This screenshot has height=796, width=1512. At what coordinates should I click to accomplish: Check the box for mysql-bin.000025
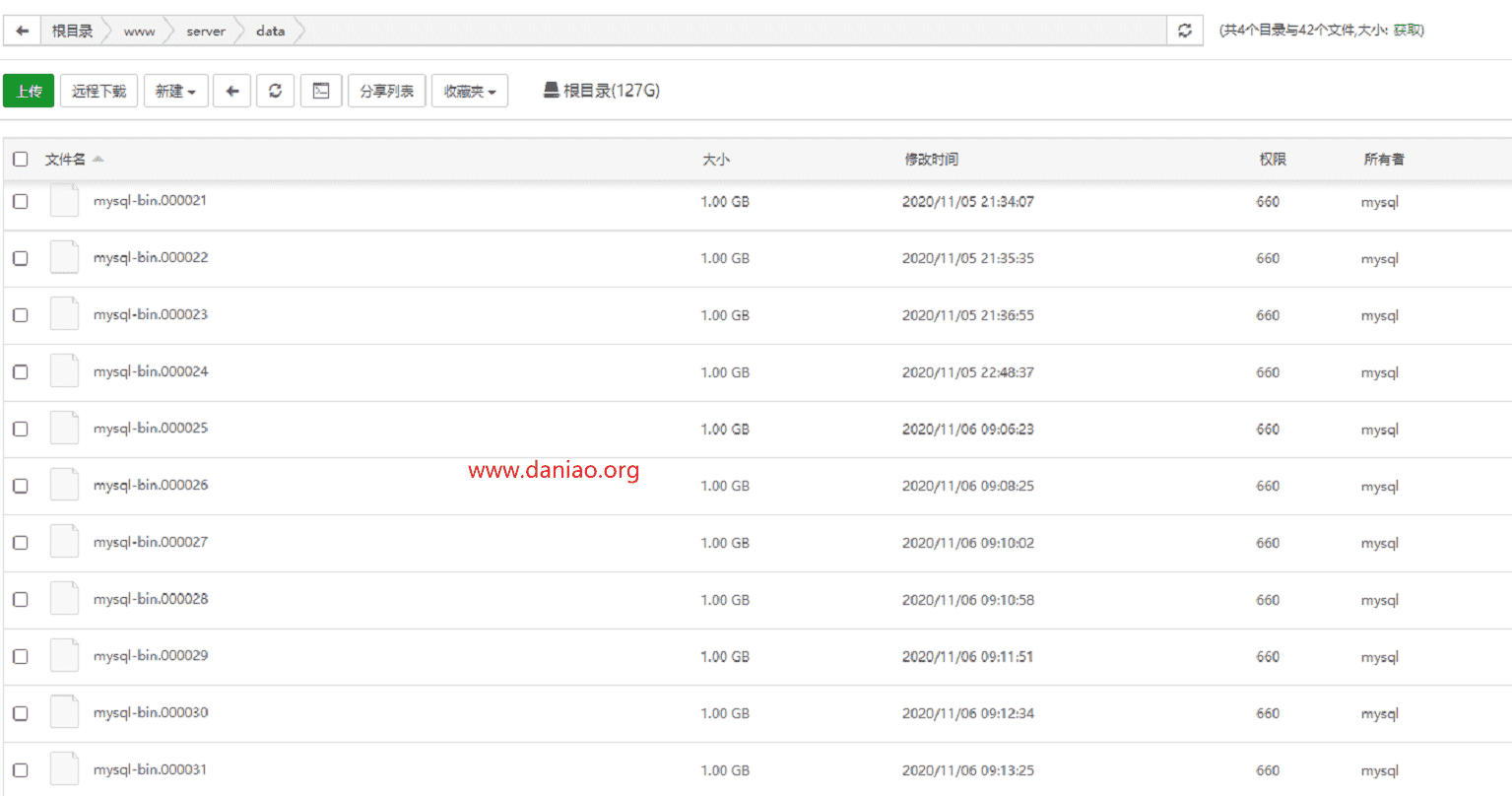(x=21, y=429)
